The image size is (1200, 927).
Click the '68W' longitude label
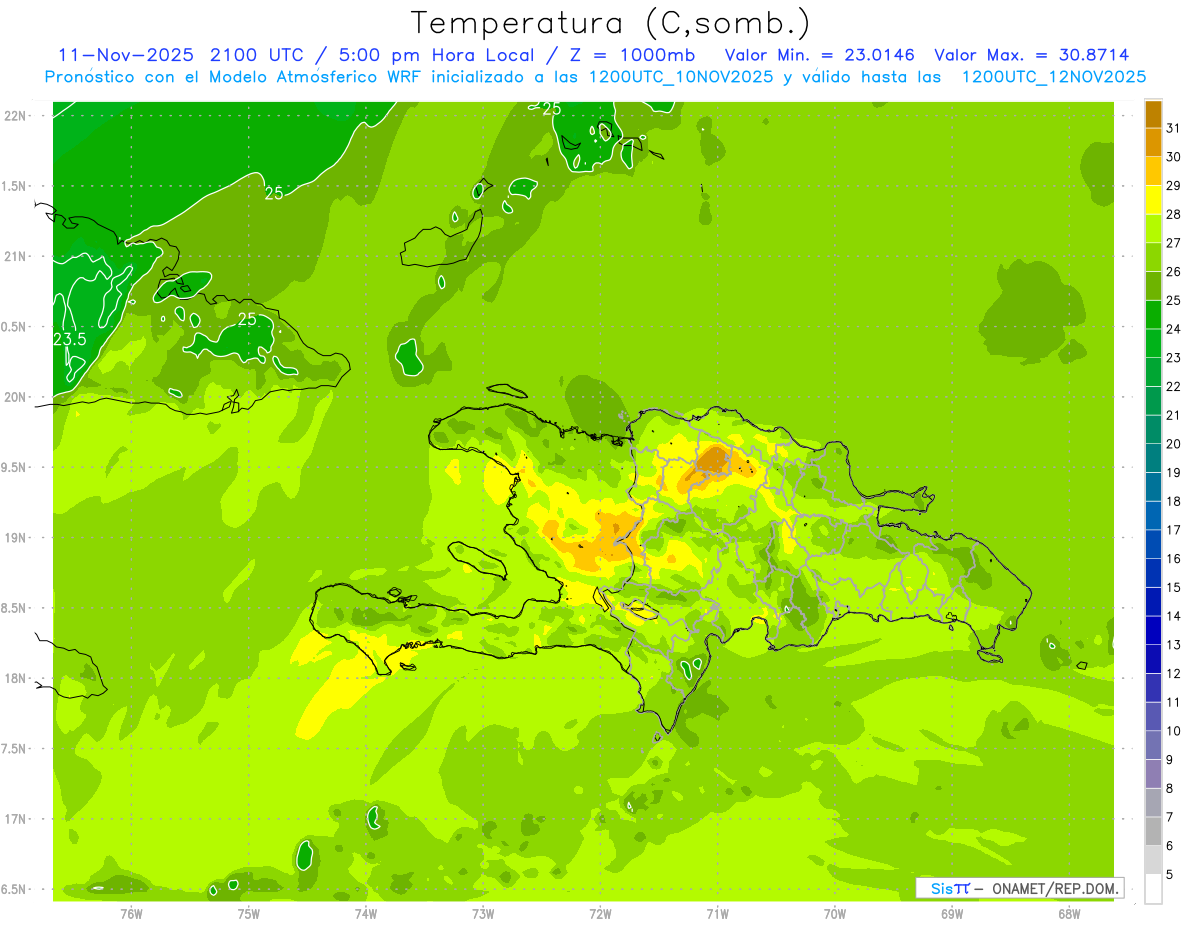pos(1069,913)
